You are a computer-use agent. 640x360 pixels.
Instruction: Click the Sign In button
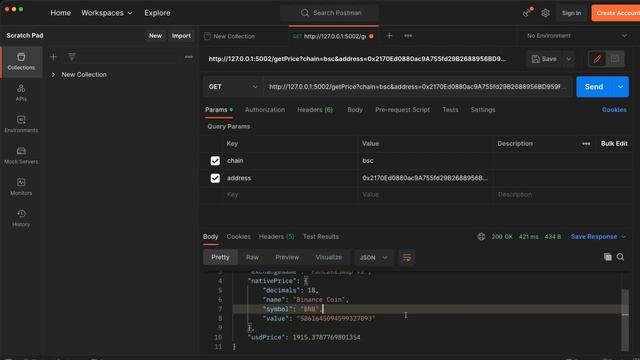click(571, 13)
